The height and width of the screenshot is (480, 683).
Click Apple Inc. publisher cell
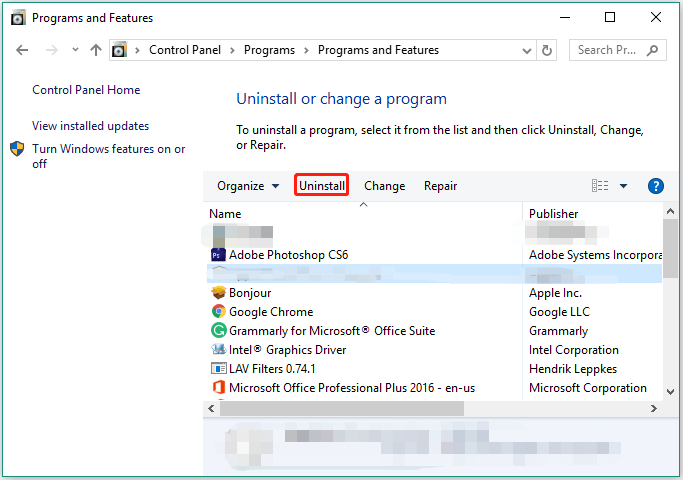pos(555,292)
